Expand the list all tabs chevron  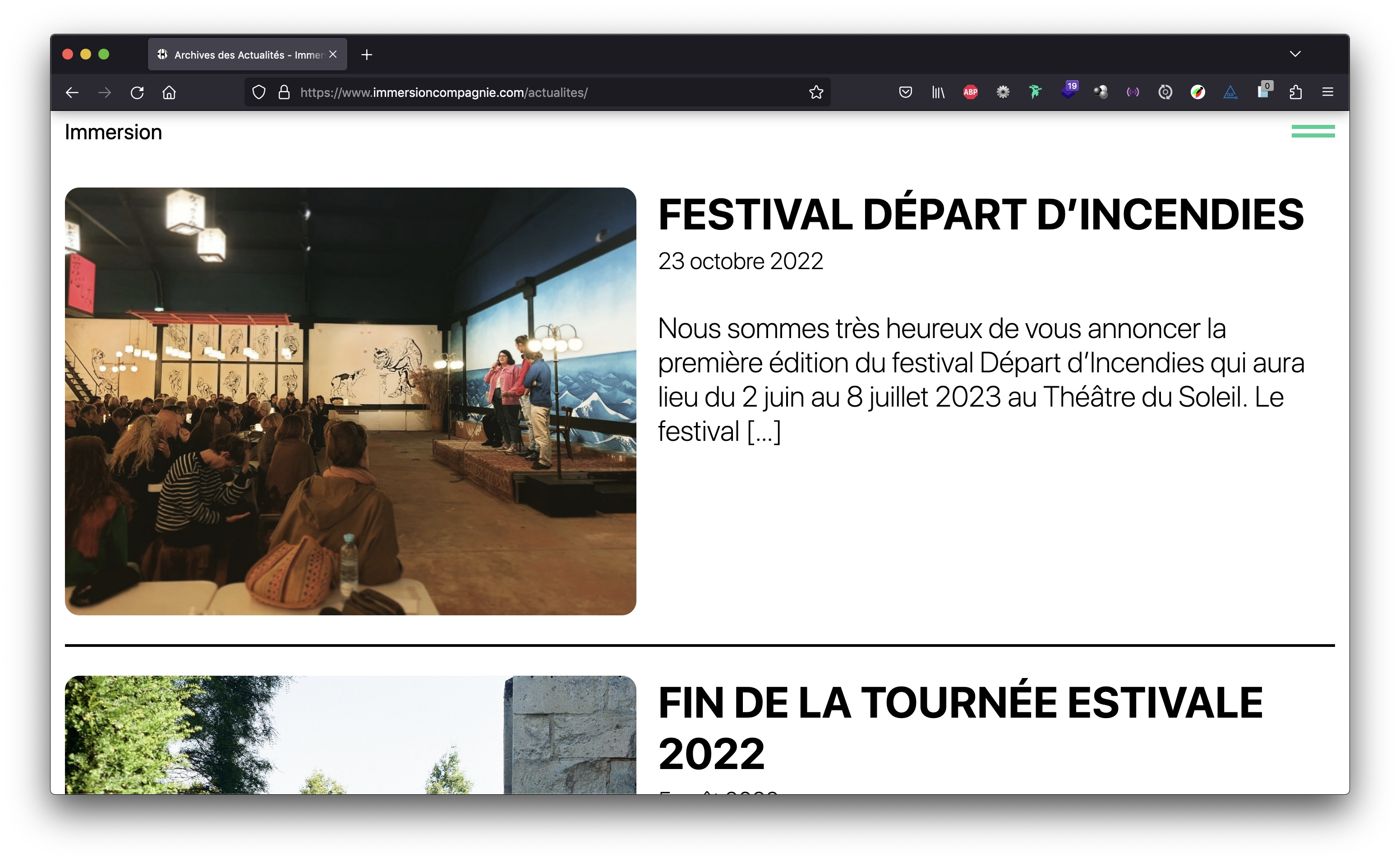1295,54
